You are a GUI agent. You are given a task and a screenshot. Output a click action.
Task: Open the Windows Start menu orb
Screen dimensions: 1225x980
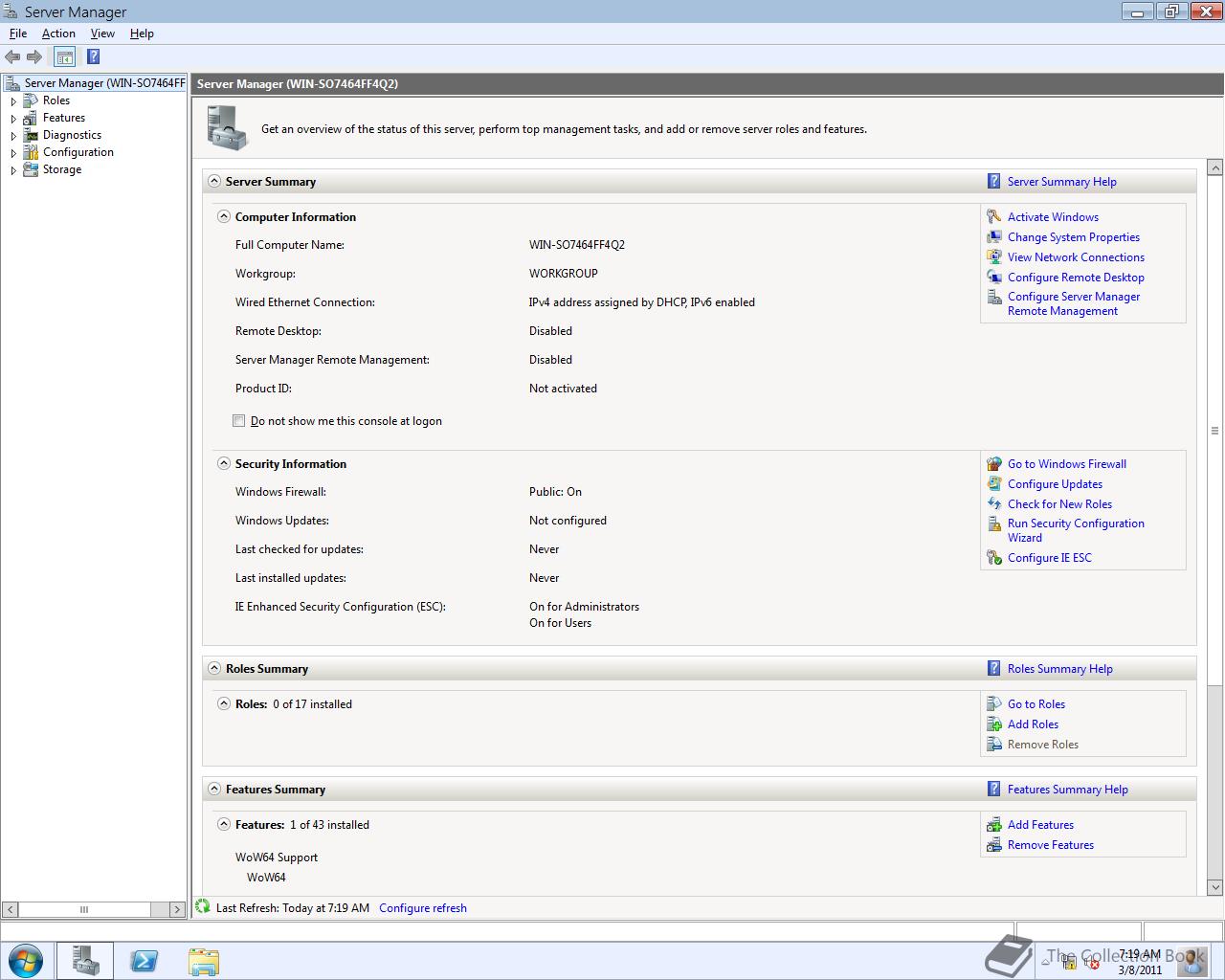point(25,960)
